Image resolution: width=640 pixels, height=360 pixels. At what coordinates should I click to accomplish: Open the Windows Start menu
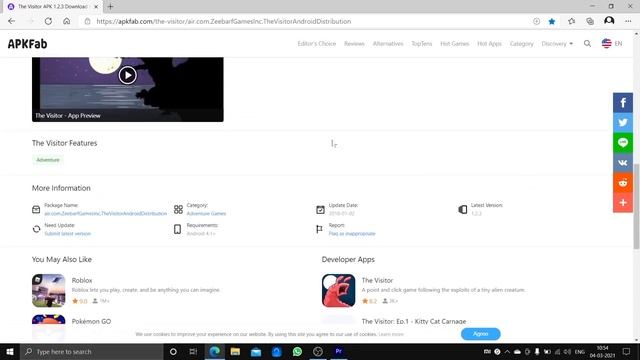[10, 351]
